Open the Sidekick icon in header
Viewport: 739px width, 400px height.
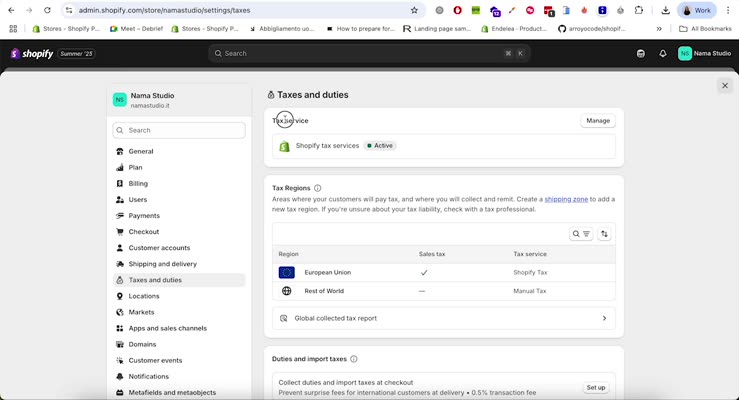[640, 54]
